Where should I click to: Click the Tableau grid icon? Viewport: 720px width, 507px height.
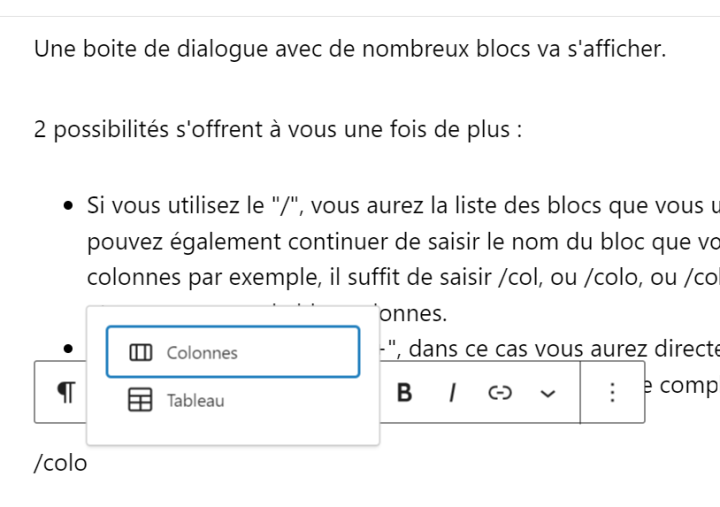pos(140,400)
